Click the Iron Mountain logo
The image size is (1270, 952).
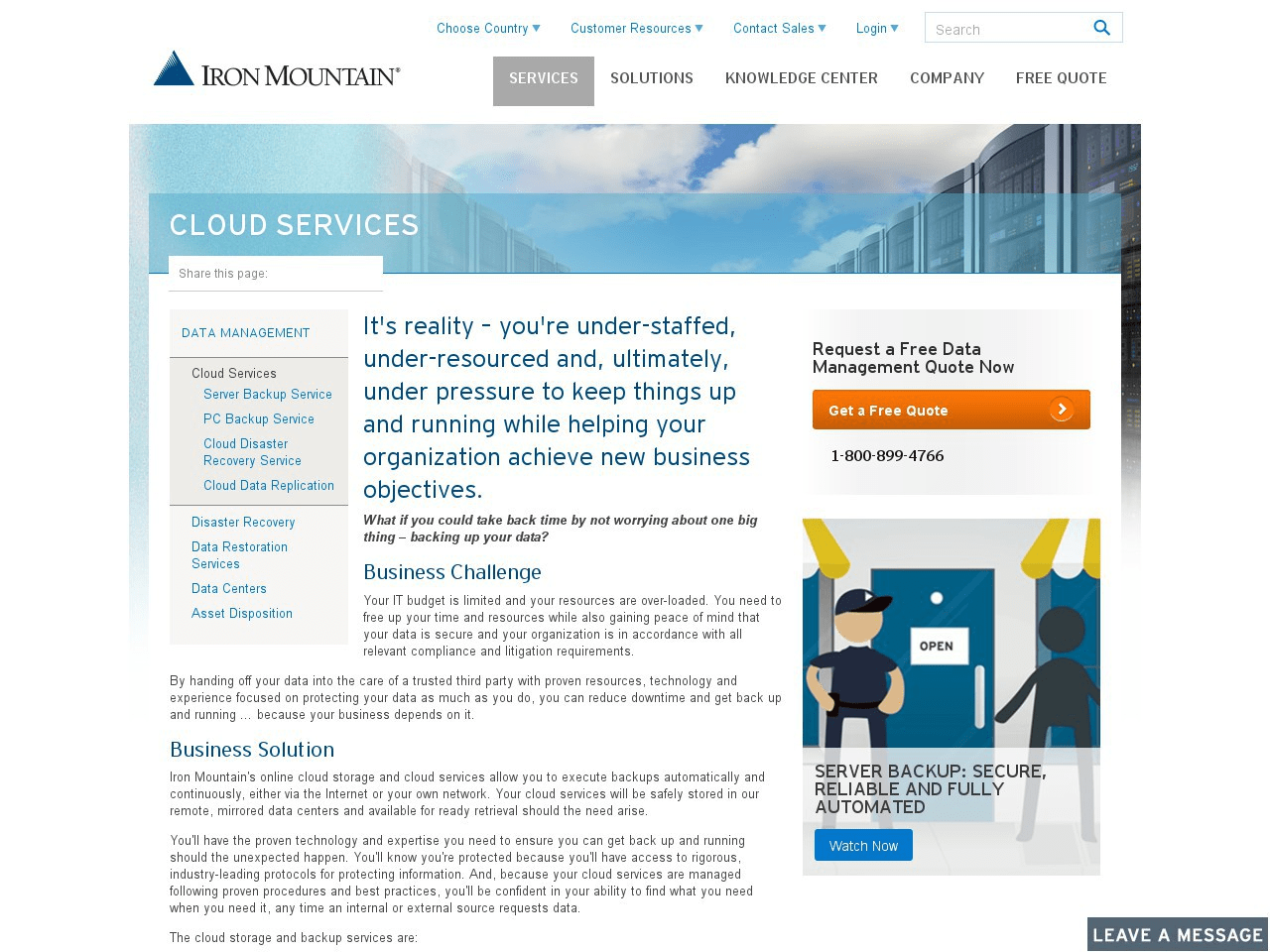click(x=277, y=69)
